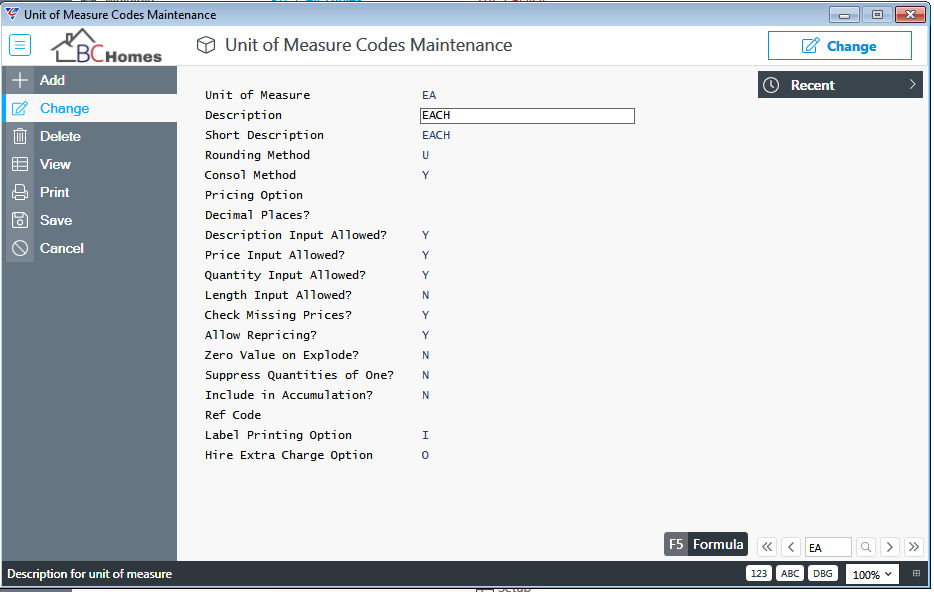Go to next record arrow

(x=890, y=547)
